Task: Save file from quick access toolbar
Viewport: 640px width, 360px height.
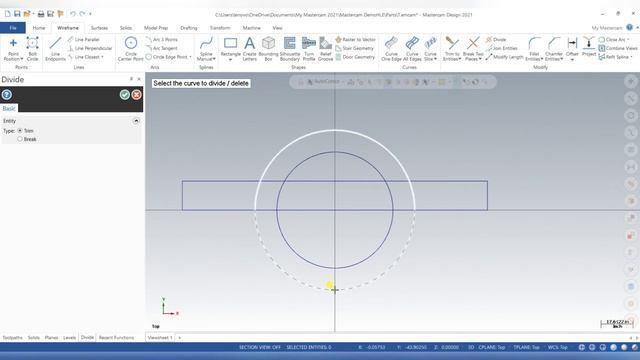Action: [17, 14]
